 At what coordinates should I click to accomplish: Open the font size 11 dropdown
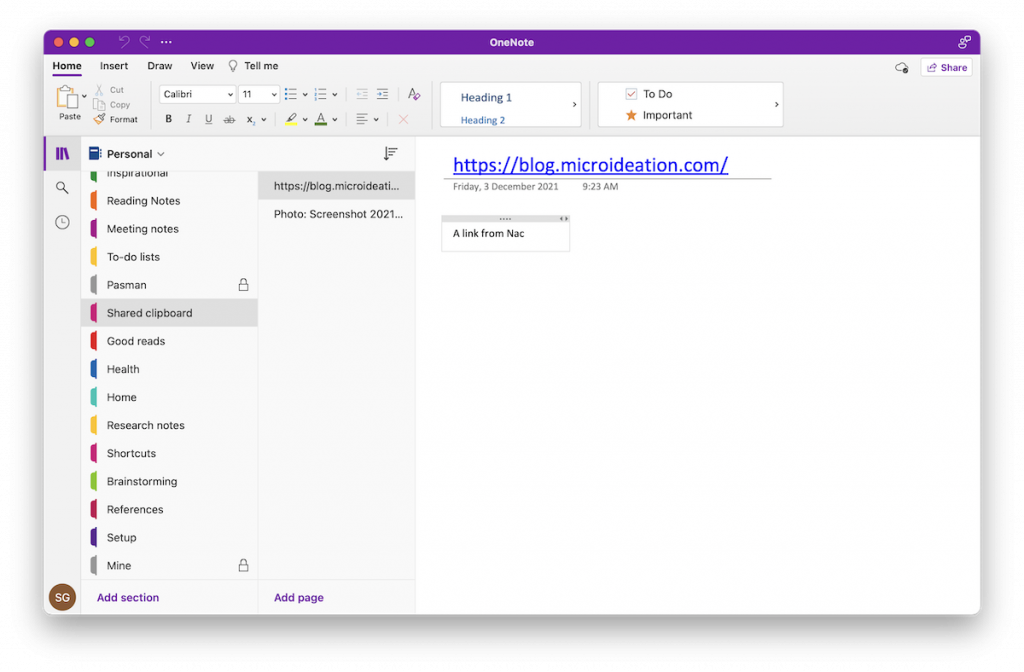coord(259,94)
